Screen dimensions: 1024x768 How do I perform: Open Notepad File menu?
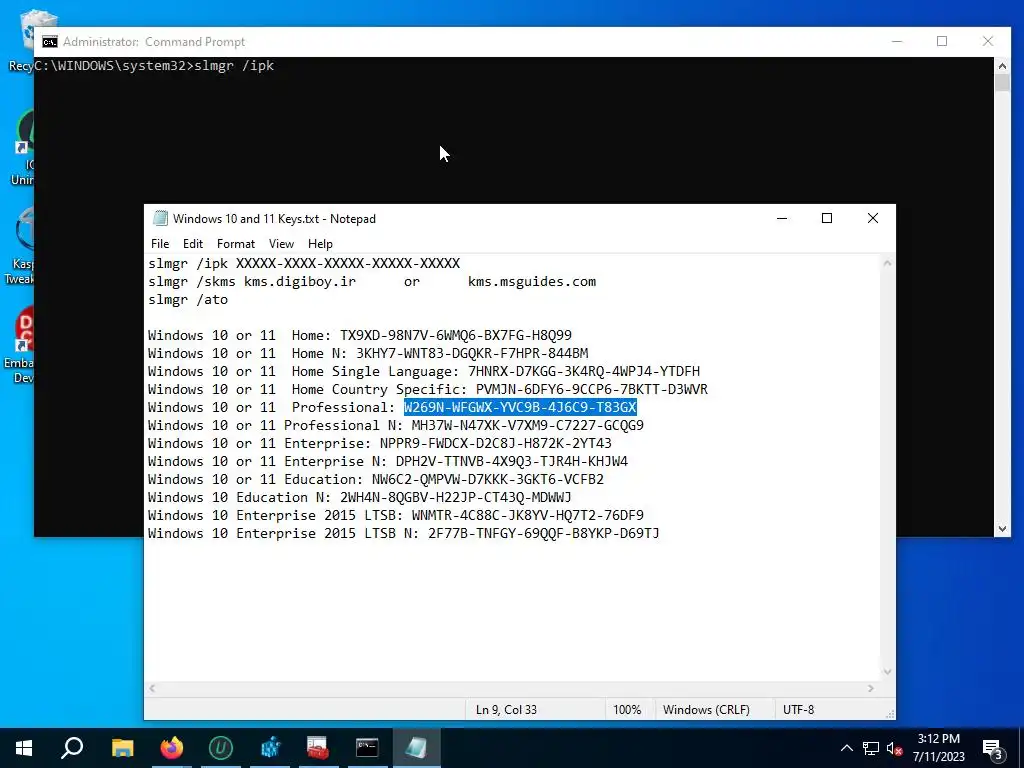(160, 244)
